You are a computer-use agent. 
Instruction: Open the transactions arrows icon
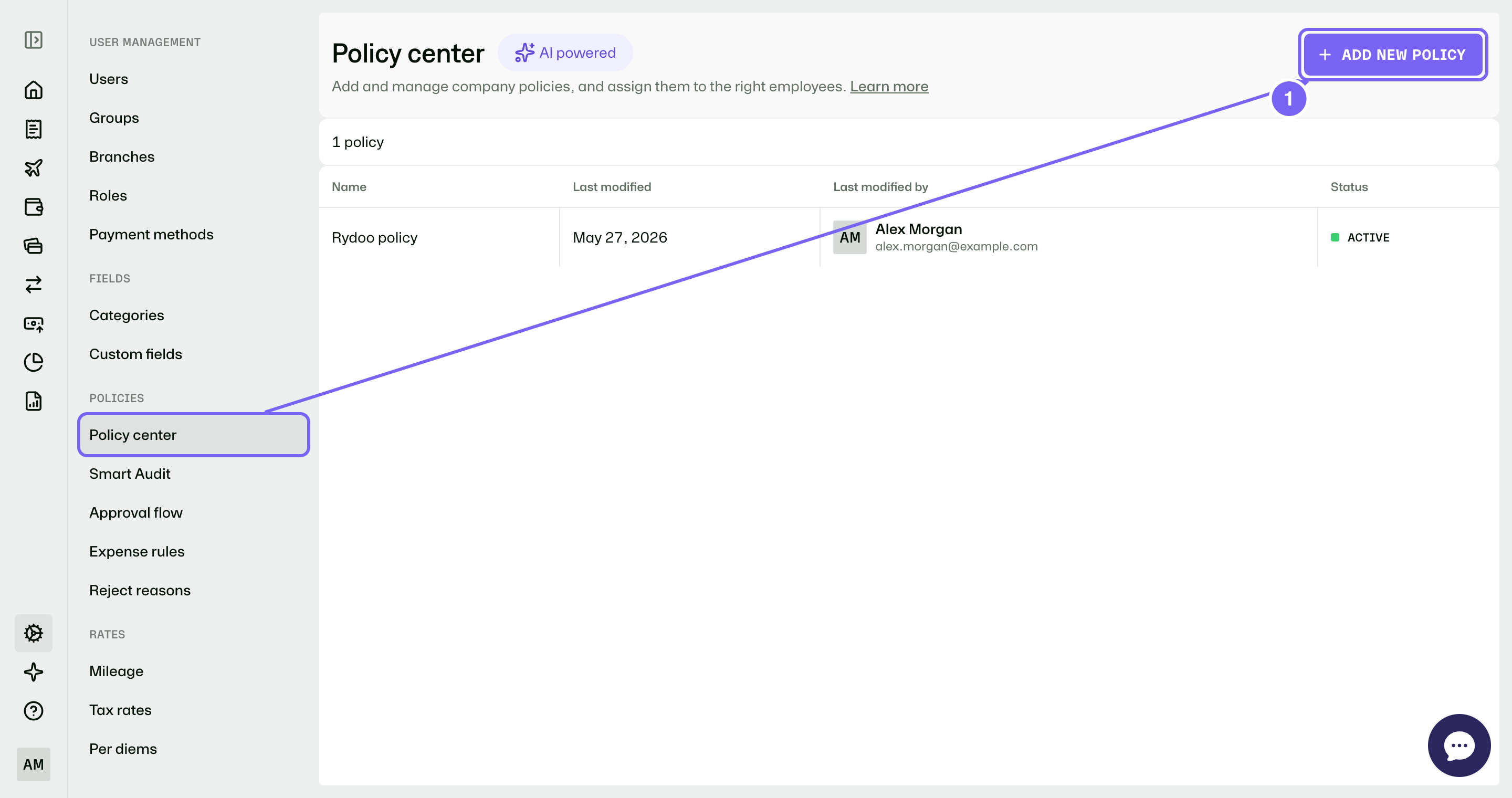[34, 285]
